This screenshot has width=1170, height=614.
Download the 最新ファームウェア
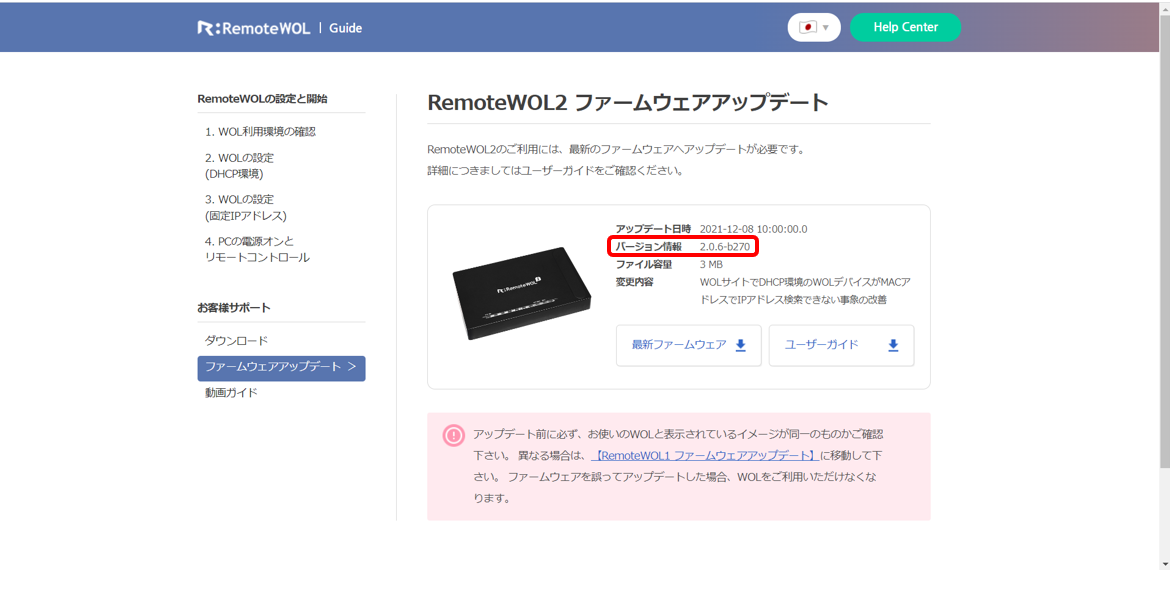[689, 345]
